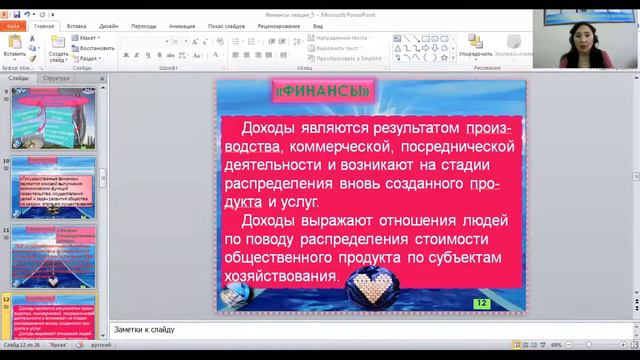
Task: Switch to the Главная ribbon tab
Action: [x=44, y=26]
